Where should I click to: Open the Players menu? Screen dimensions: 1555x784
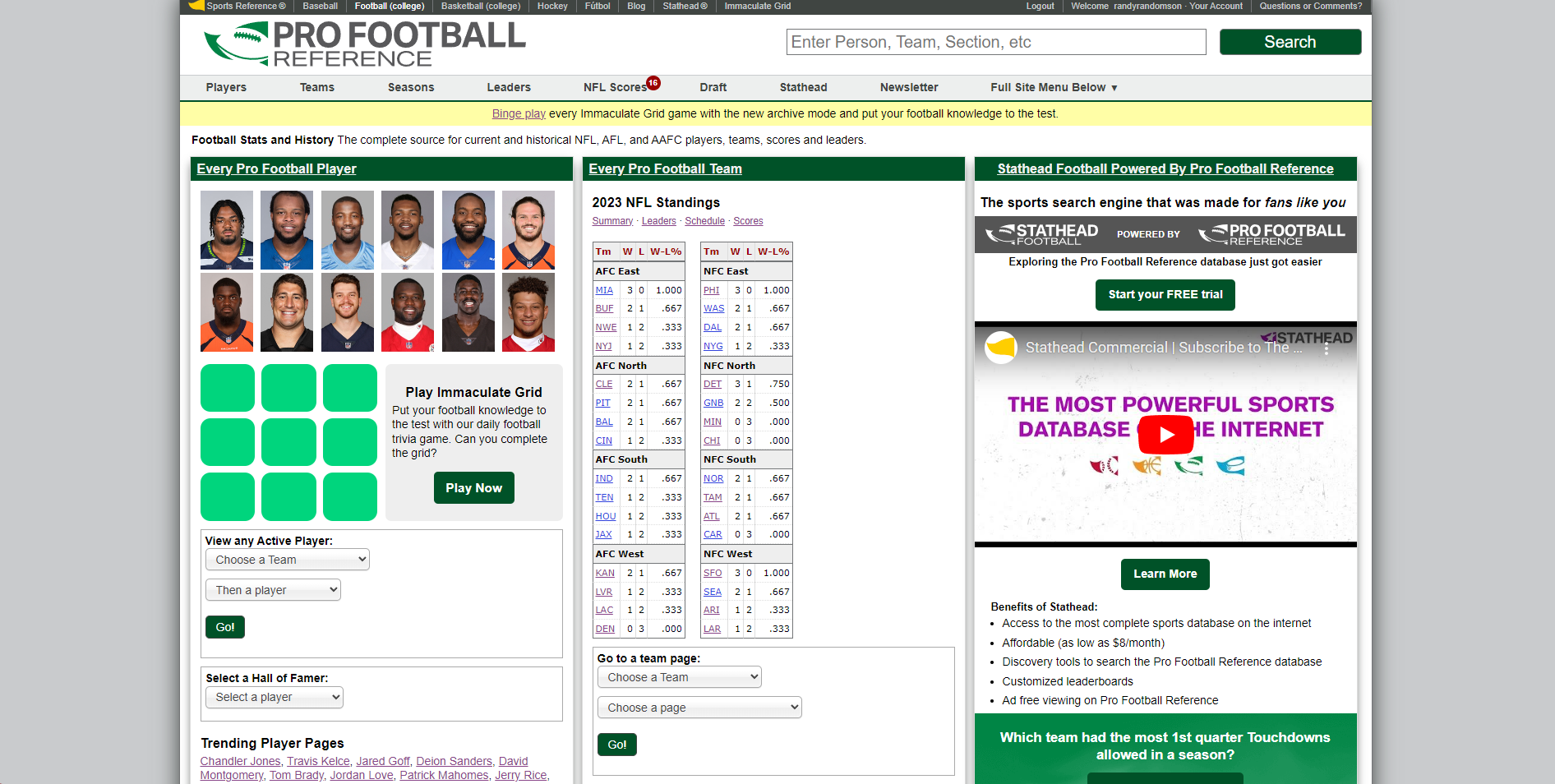[x=226, y=87]
